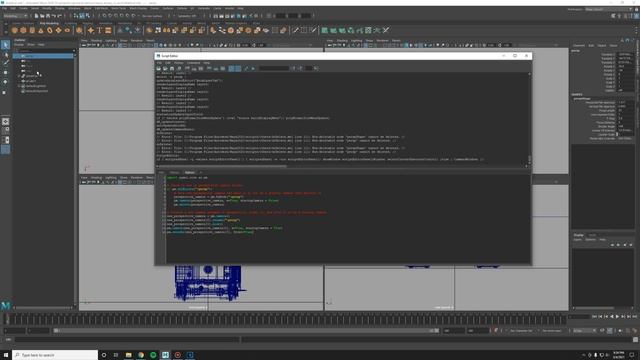Toggle show both panes in Script Editor
Image resolution: width=640 pixels, height=360 pixels.
coord(223,69)
